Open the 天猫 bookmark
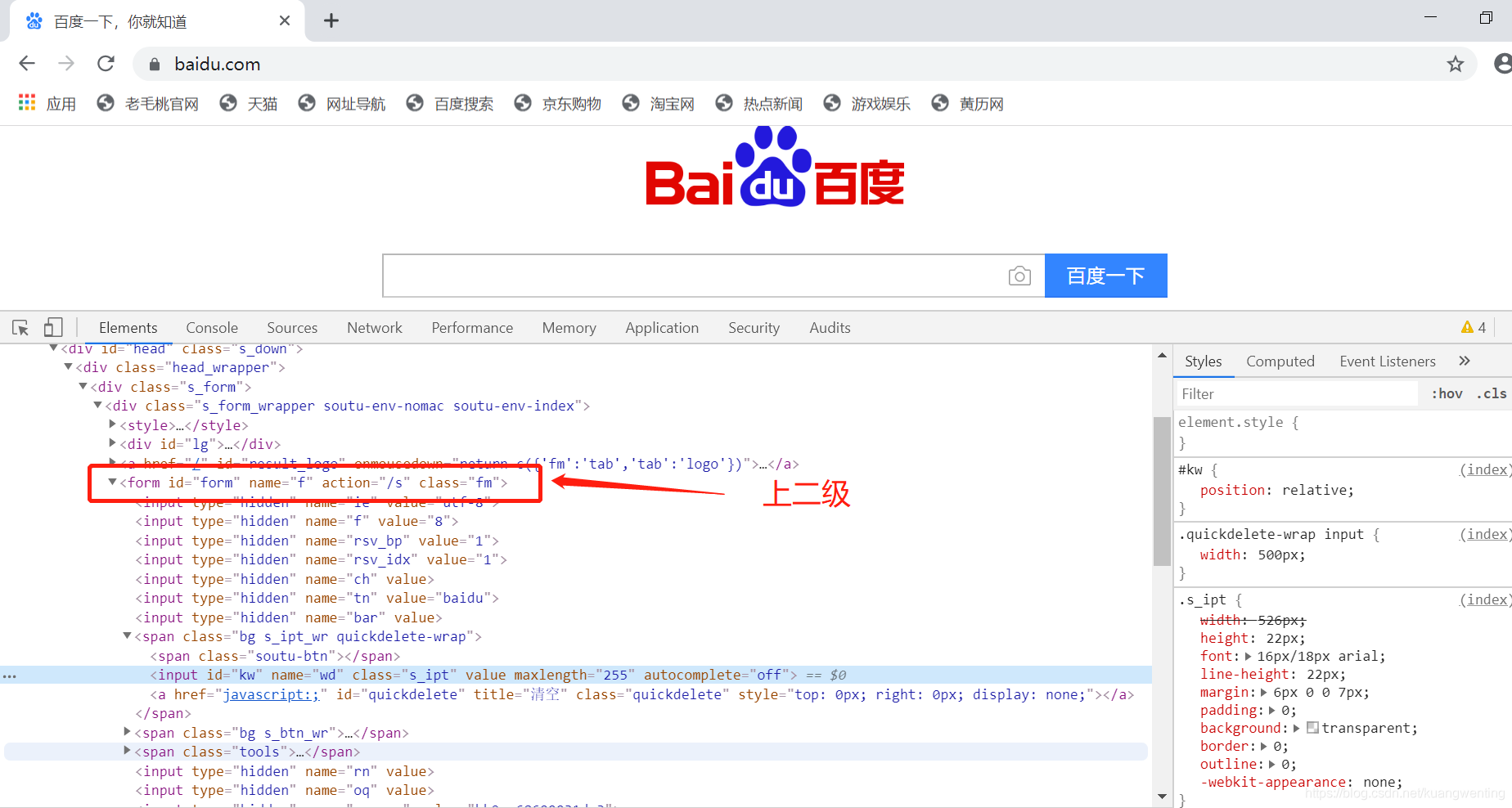 [249, 103]
